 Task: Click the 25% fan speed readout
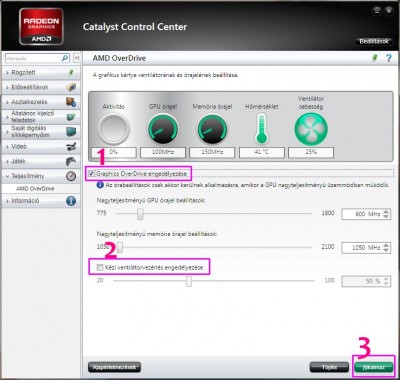click(311, 152)
